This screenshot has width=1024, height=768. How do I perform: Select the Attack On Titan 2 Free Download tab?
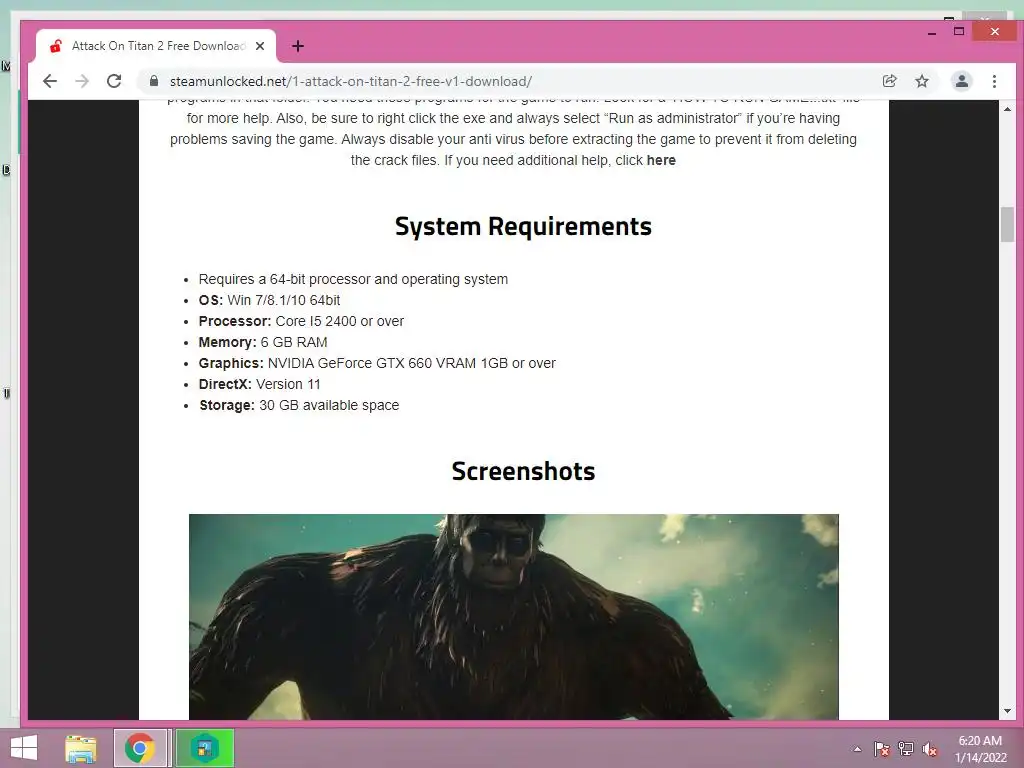(x=156, y=46)
